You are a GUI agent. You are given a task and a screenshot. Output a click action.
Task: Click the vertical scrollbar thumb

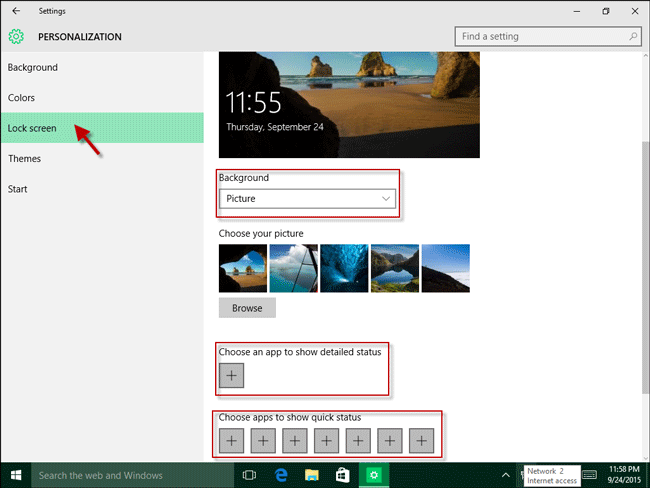pyautogui.click(x=645, y=268)
